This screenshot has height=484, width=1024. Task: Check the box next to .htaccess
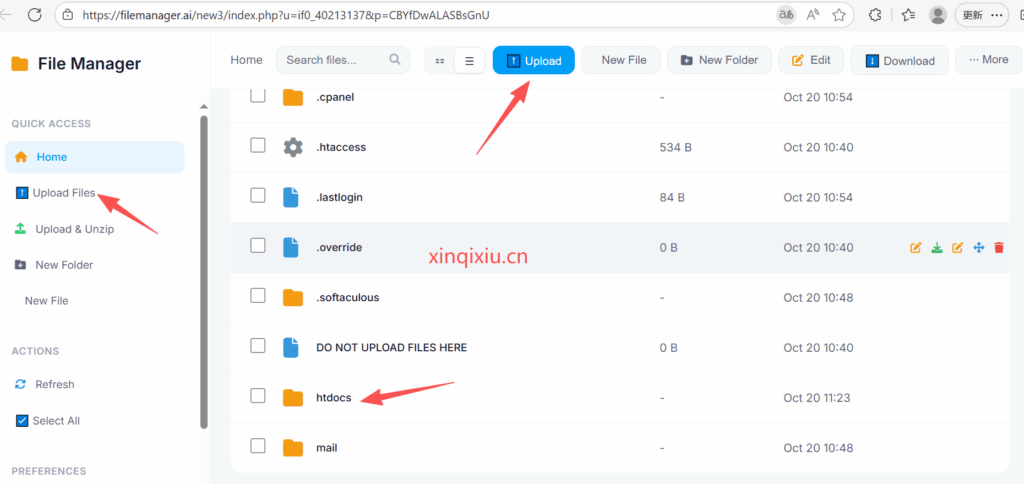[x=258, y=146]
